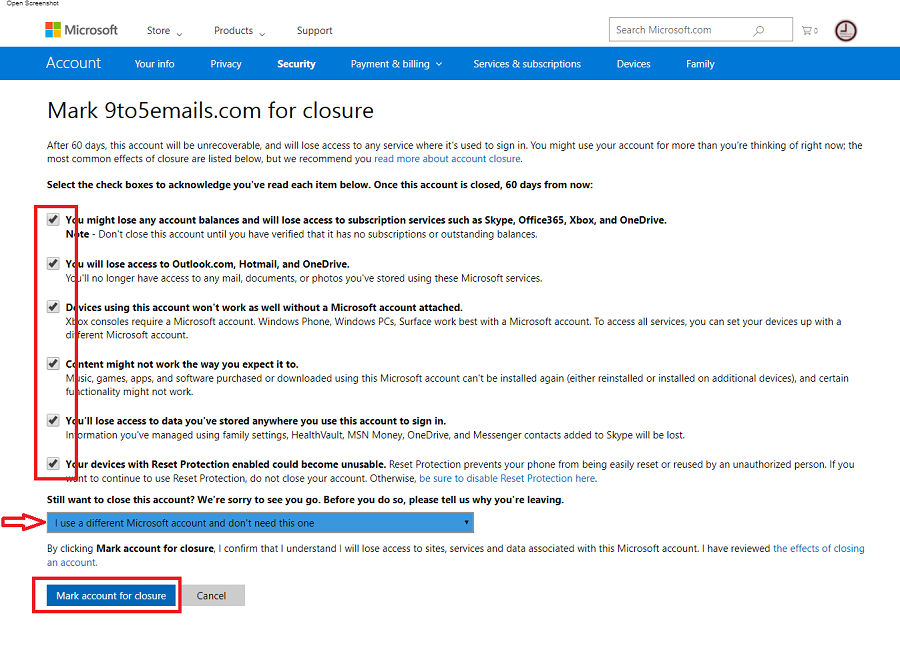The image size is (900, 650).
Task: Click the Mark 9to5emails.com for closure heading
Action: pos(210,110)
